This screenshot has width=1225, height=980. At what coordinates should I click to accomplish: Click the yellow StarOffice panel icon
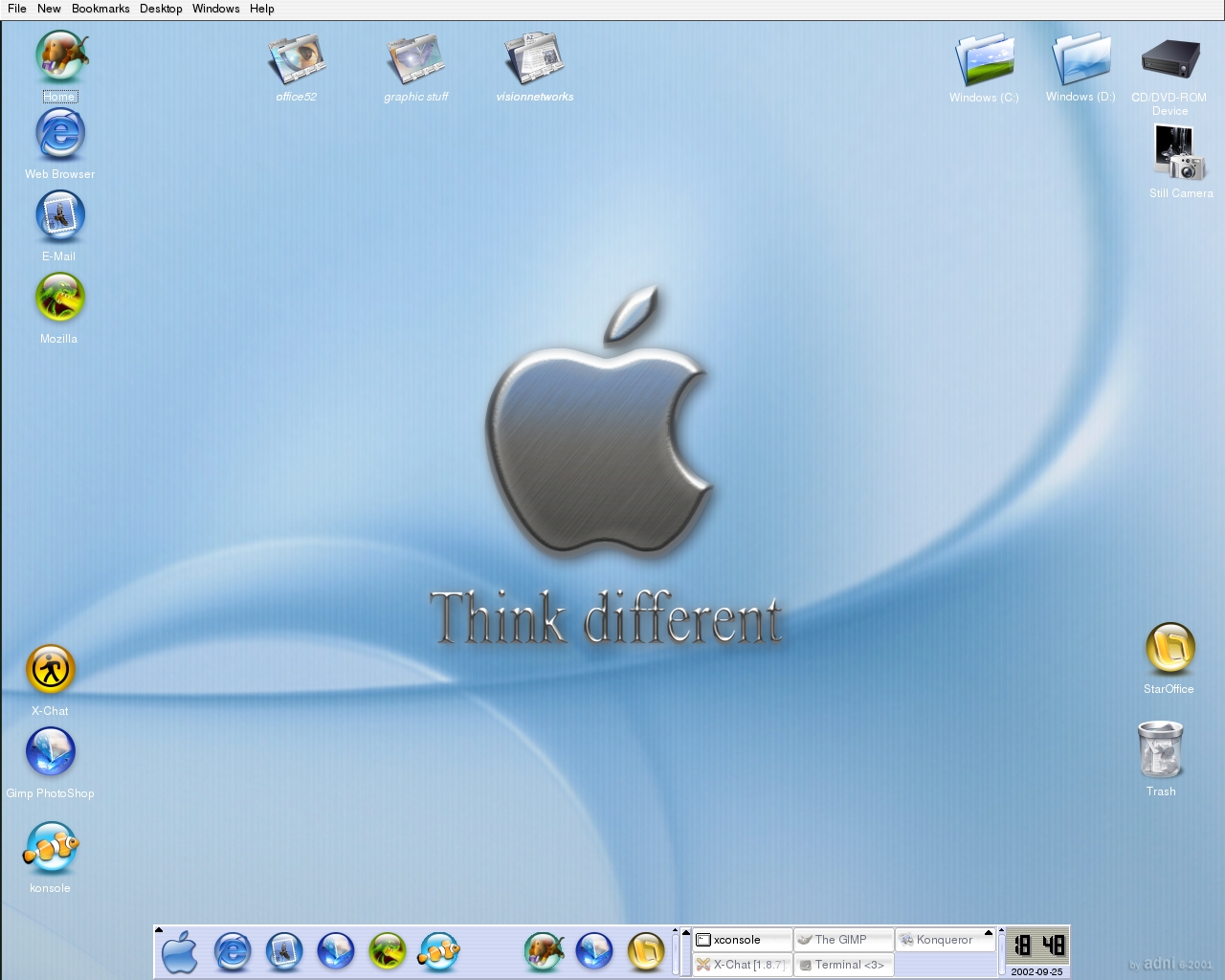point(646,951)
